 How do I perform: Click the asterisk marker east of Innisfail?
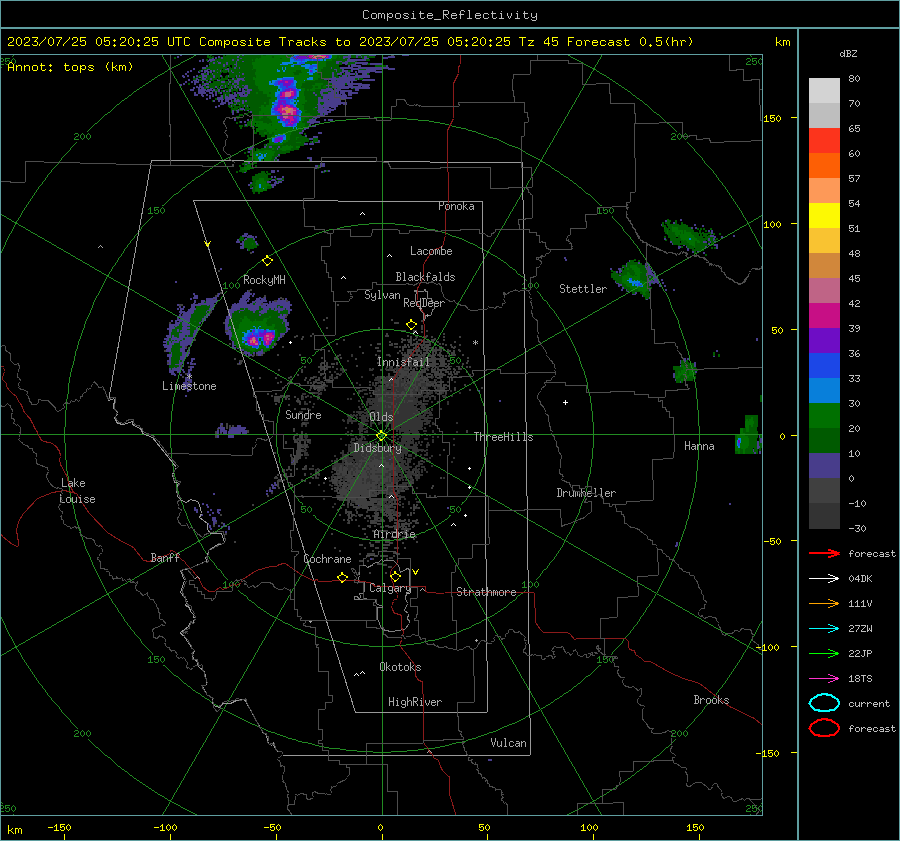[475, 343]
